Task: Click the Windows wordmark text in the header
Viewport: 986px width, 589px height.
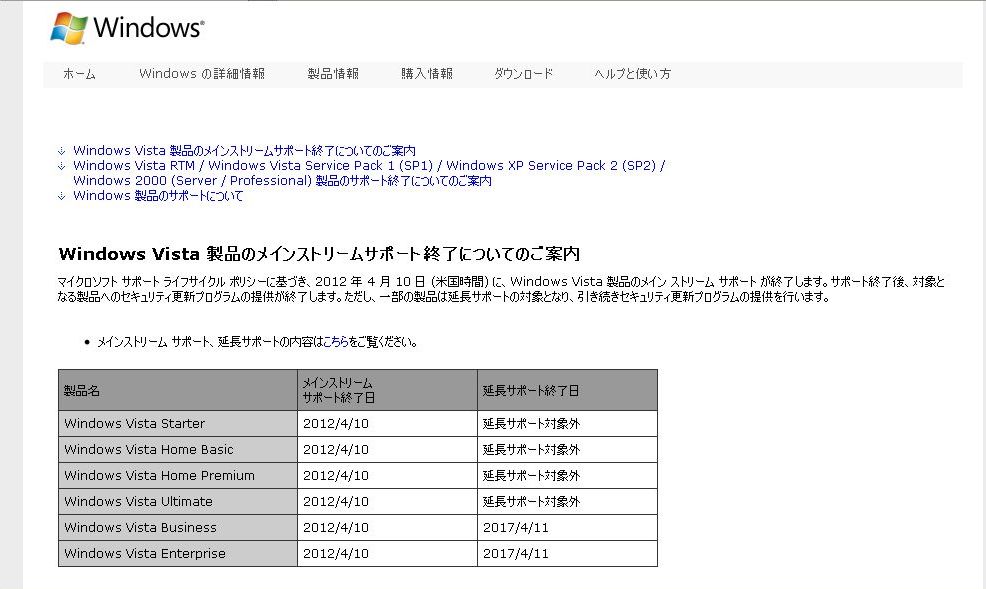Action: coord(148,28)
